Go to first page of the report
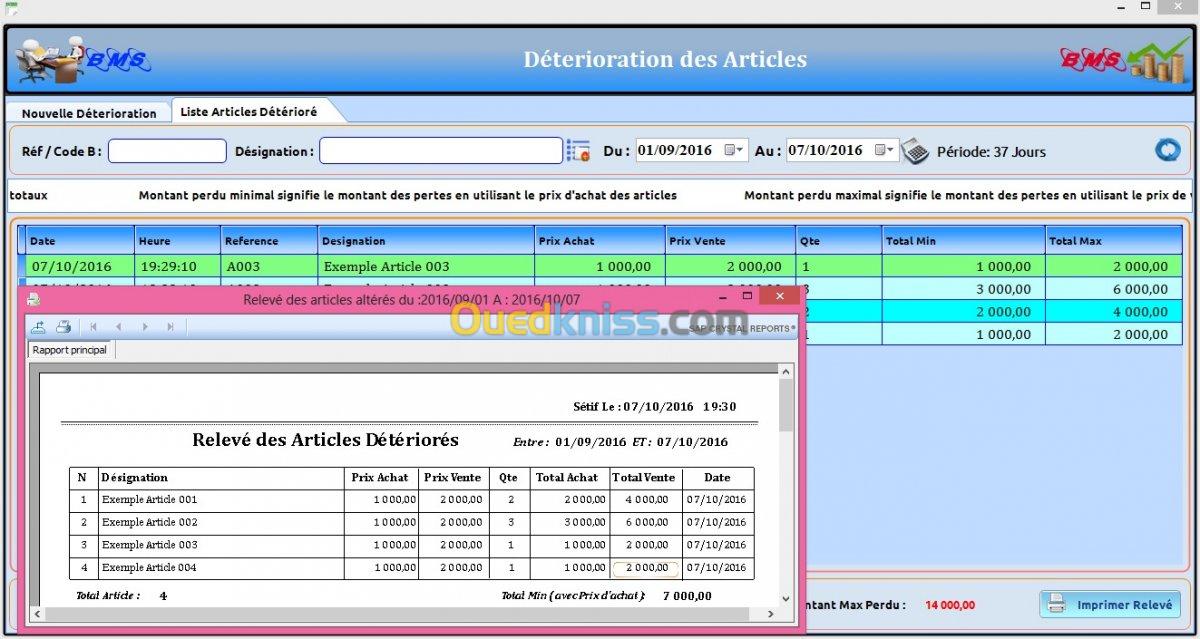The width and height of the screenshot is (1200, 639). click(94, 326)
